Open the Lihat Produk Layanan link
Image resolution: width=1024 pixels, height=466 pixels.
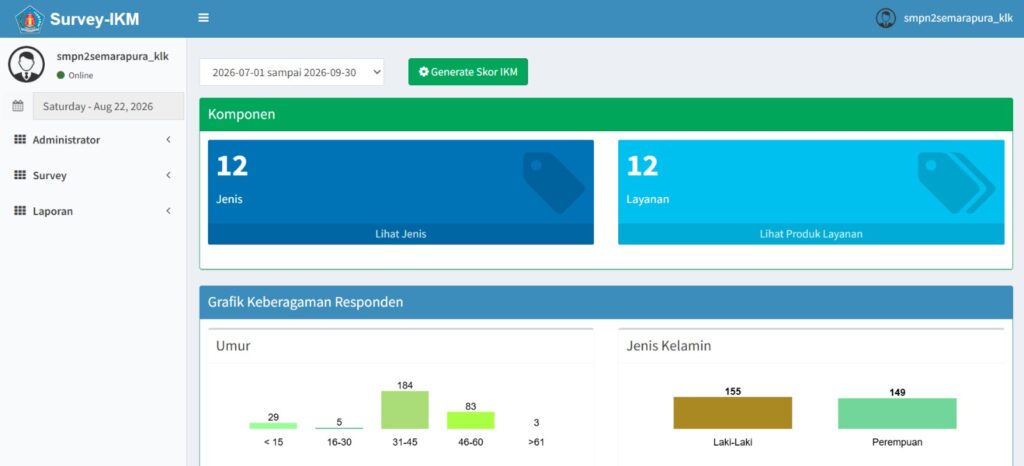811,234
